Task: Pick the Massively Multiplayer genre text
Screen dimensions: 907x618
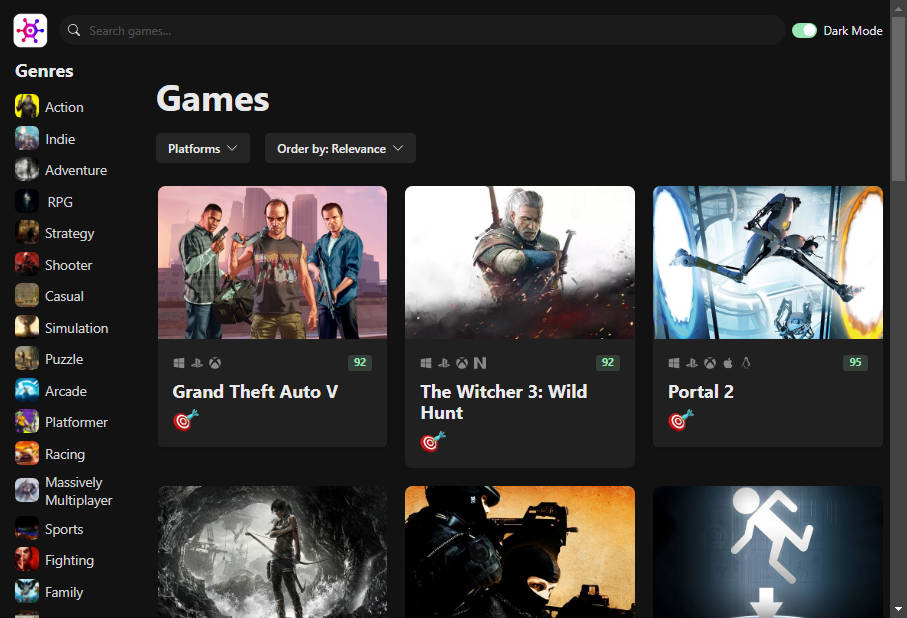Action: [x=79, y=491]
